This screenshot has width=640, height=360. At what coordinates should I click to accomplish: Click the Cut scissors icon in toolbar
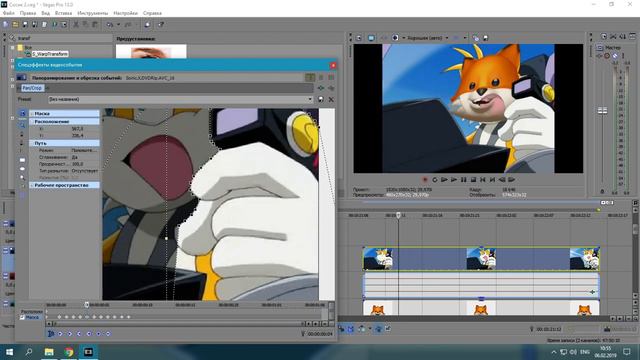tap(76, 24)
